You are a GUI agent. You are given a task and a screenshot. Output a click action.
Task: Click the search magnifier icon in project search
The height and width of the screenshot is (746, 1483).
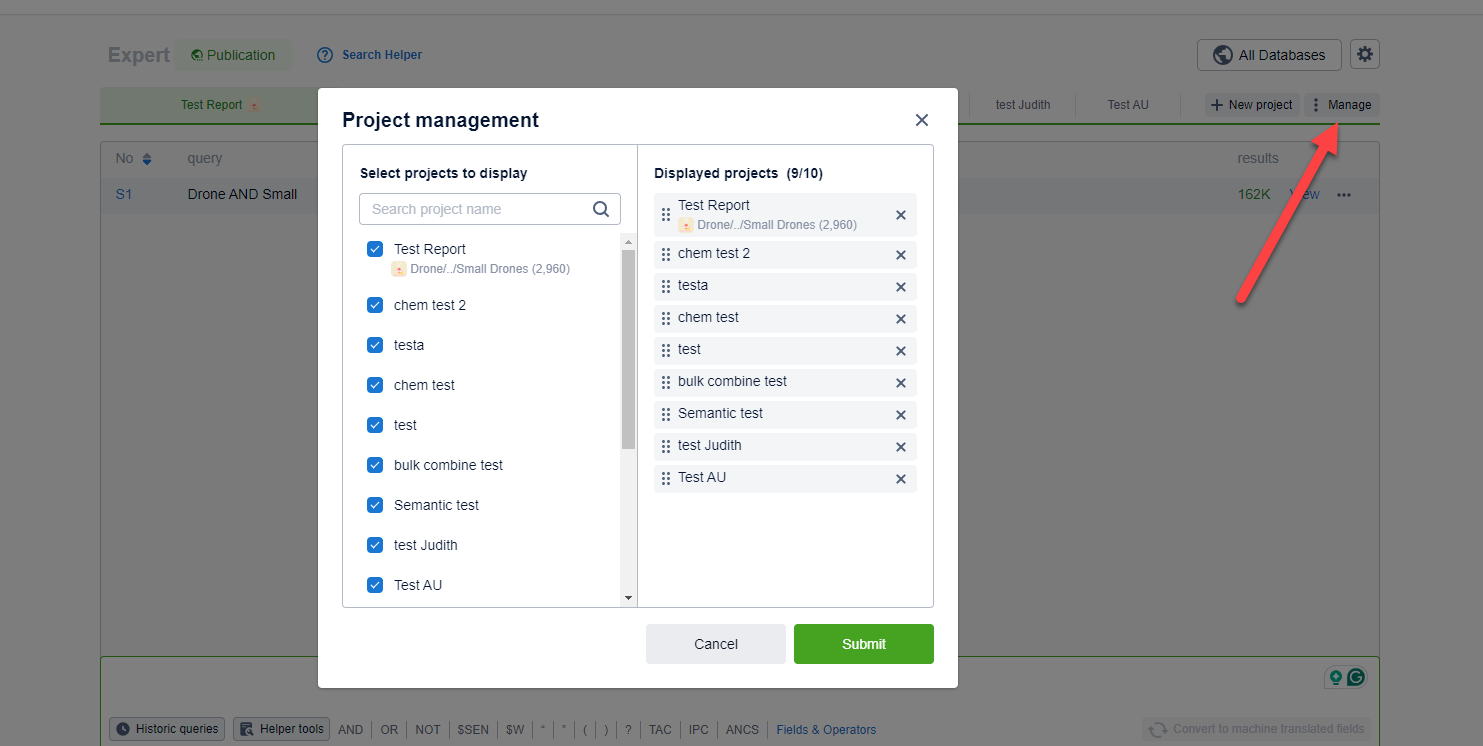point(601,209)
